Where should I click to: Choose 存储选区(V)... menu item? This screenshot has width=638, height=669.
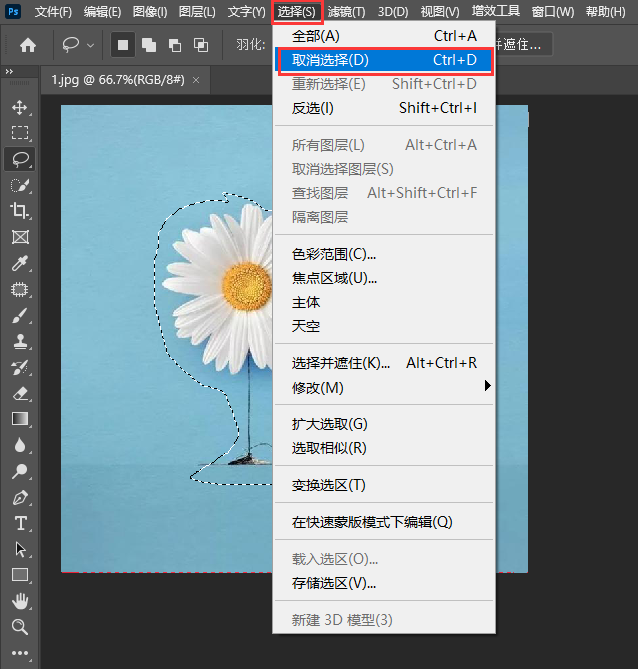click(x=384, y=583)
